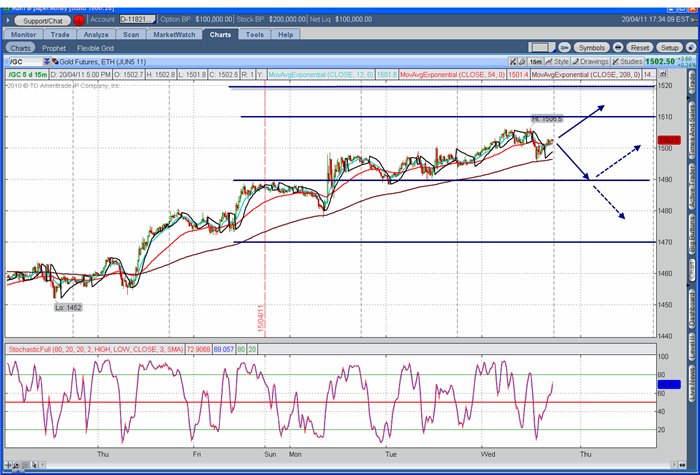Image resolution: width=700 pixels, height=475 pixels.
Task: Click the 15/04/11 vertical date marker label
Action: pos(261,317)
